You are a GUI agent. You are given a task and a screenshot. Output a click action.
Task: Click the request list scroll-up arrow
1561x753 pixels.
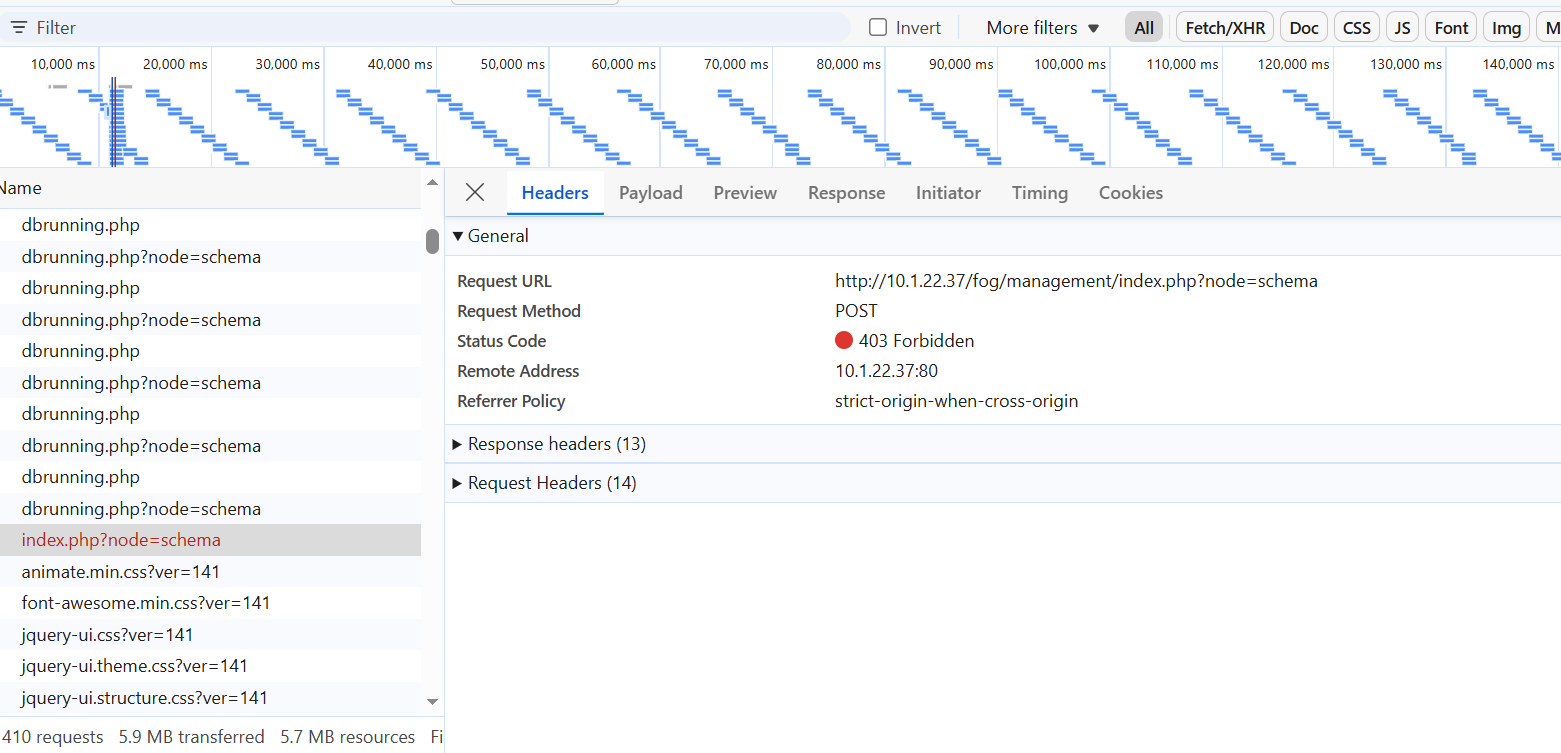click(x=432, y=183)
